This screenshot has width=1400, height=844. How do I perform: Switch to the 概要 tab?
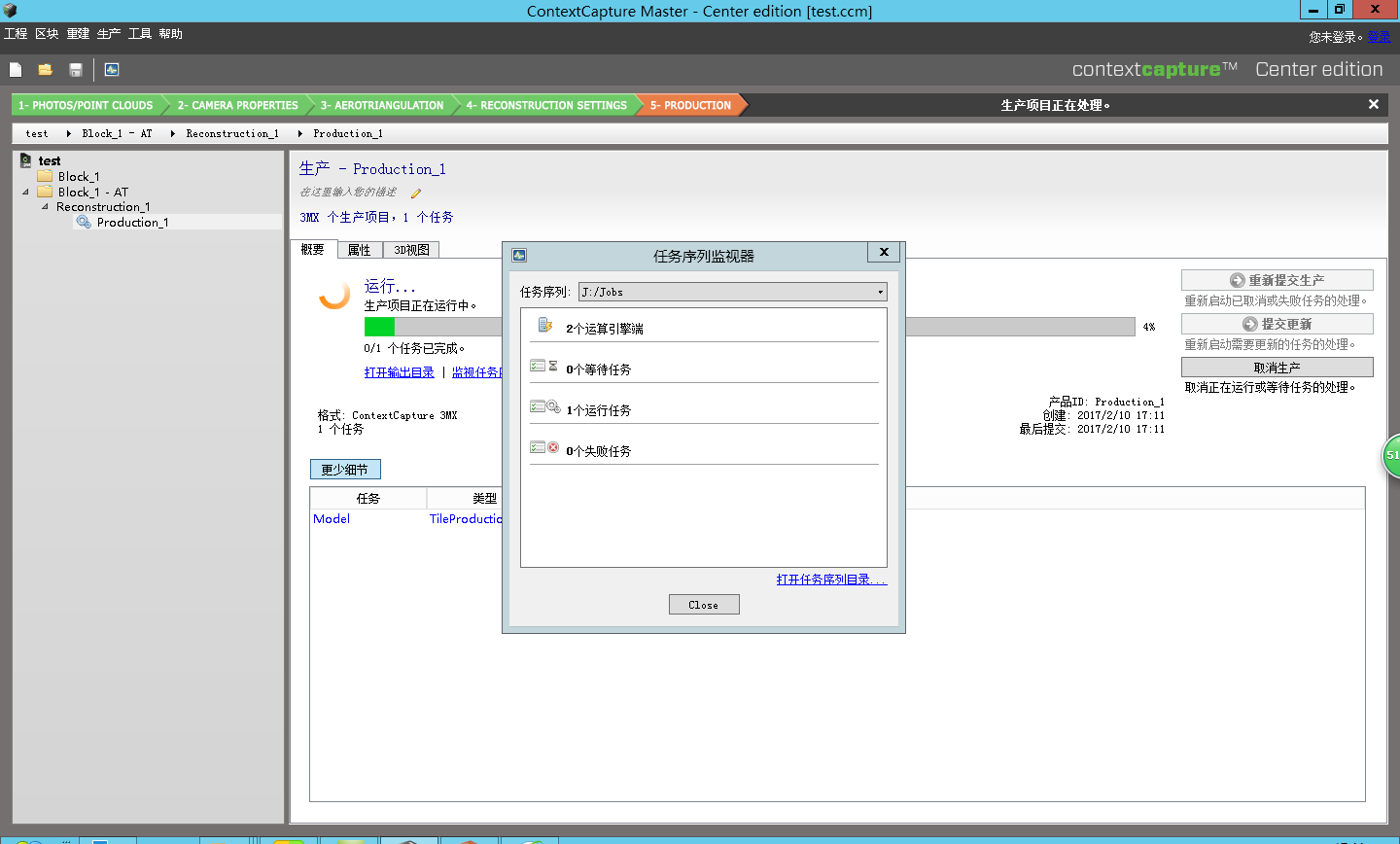[x=313, y=250]
